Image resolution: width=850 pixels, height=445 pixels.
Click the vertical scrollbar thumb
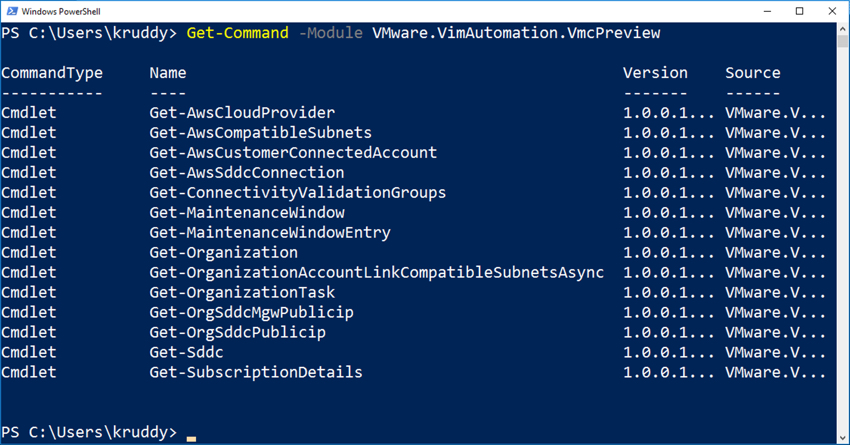(843, 41)
